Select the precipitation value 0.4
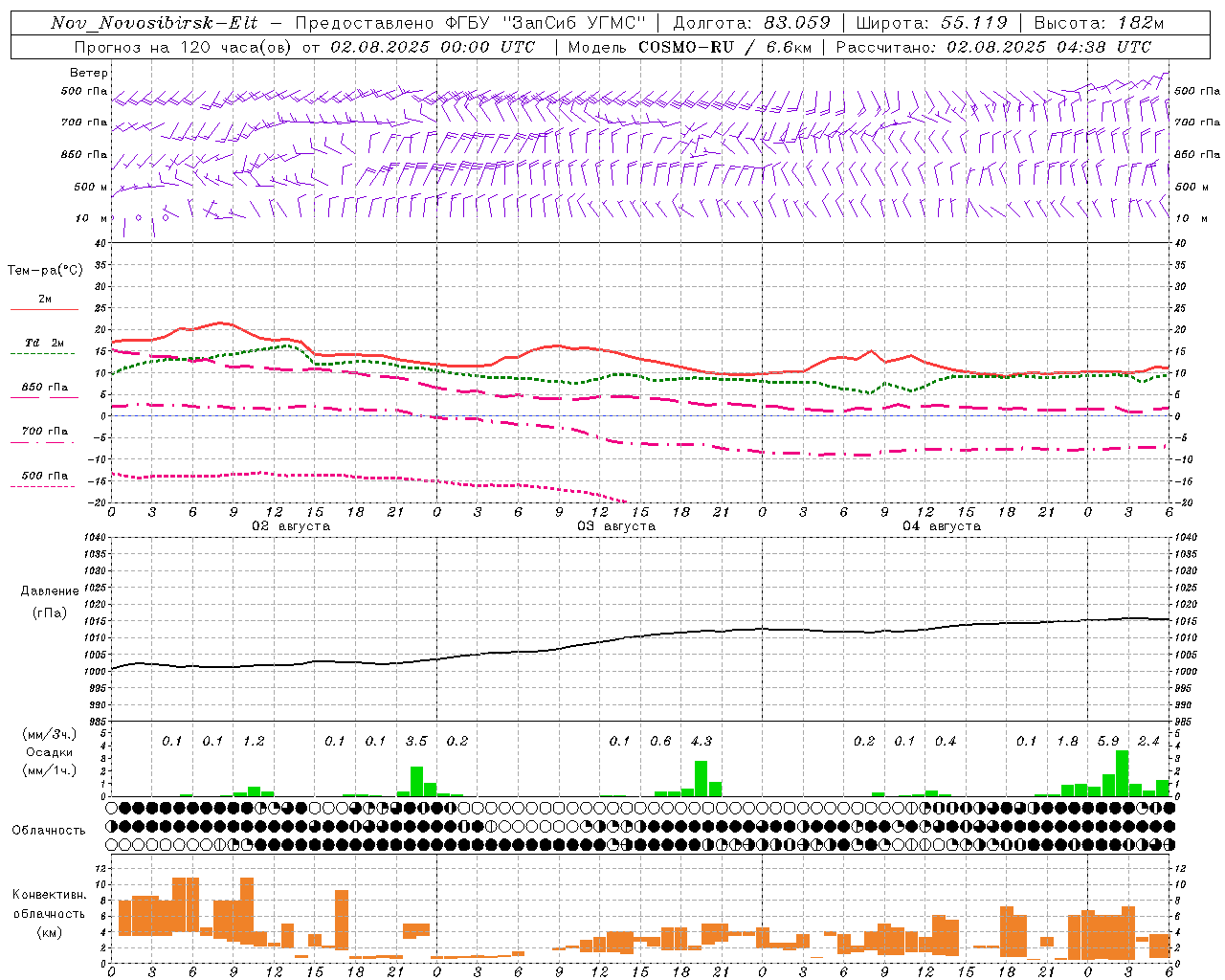 pyautogui.click(x=946, y=742)
